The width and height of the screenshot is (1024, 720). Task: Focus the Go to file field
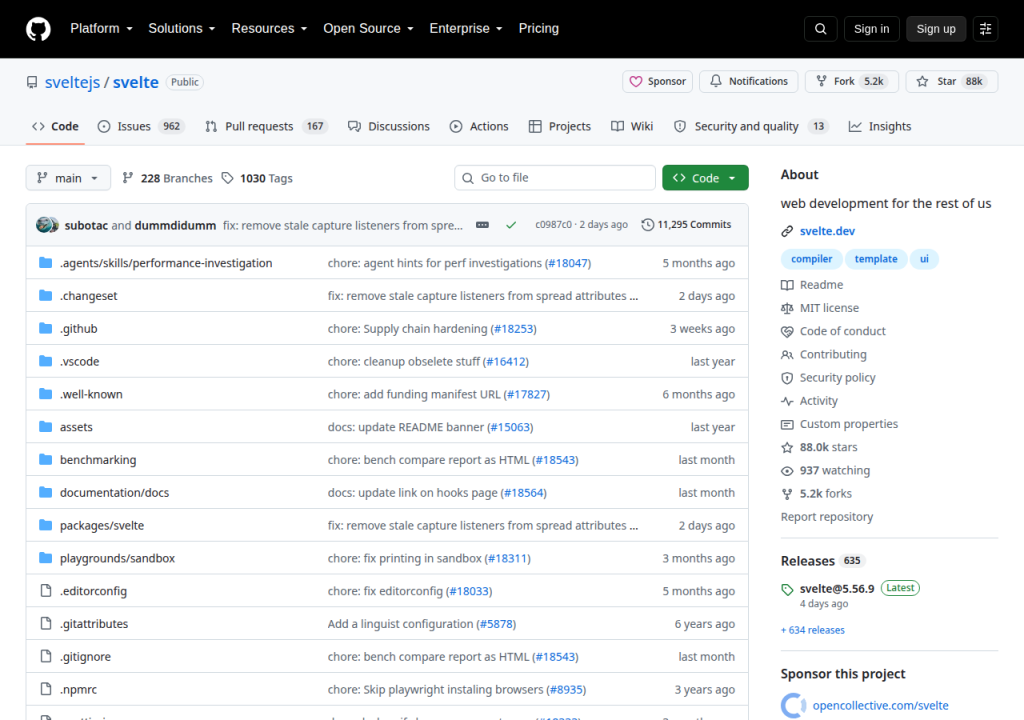[554, 178]
